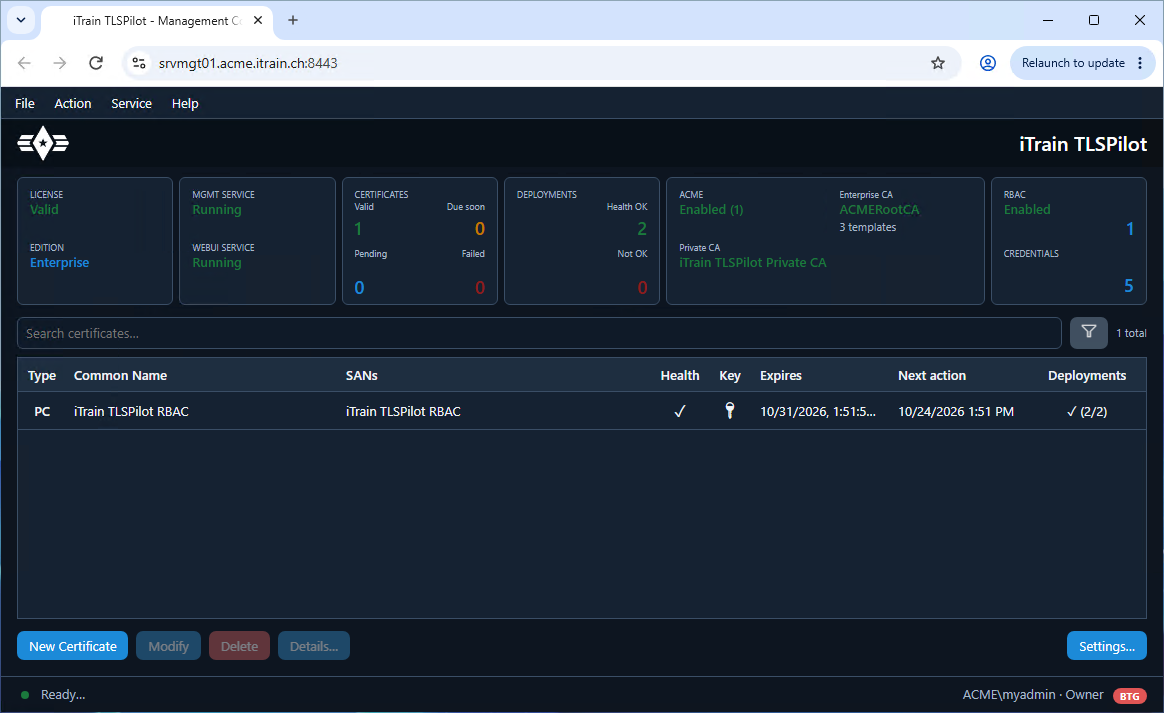Click WEBUI Service Running status
1164x713 pixels.
pyautogui.click(x=217, y=262)
